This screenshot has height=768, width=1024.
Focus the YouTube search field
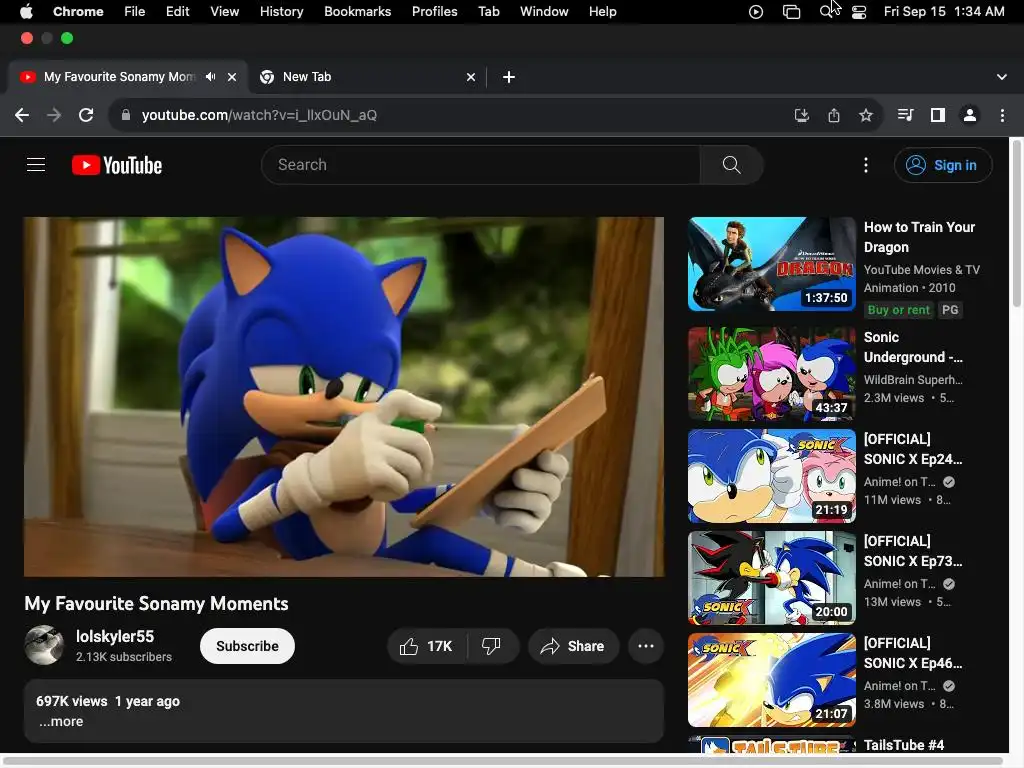tap(481, 165)
